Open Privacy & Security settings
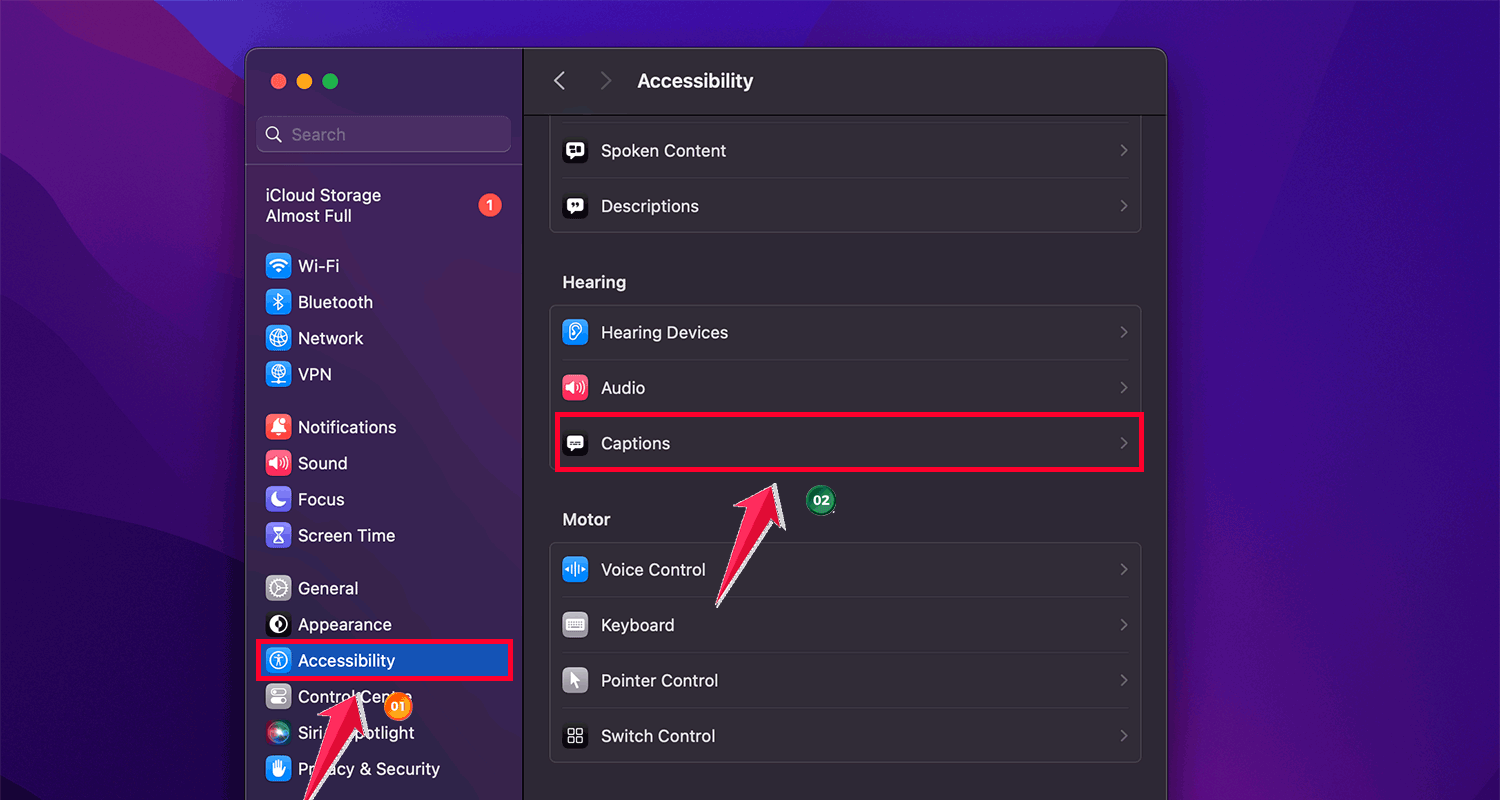The height and width of the screenshot is (800, 1500). 368,768
